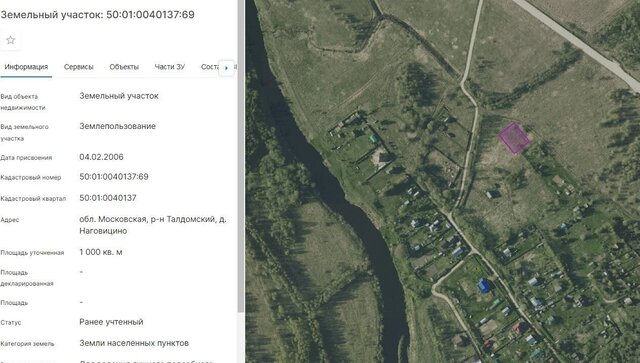
Task: Click the label Дата присвоения
Action: click(26, 158)
